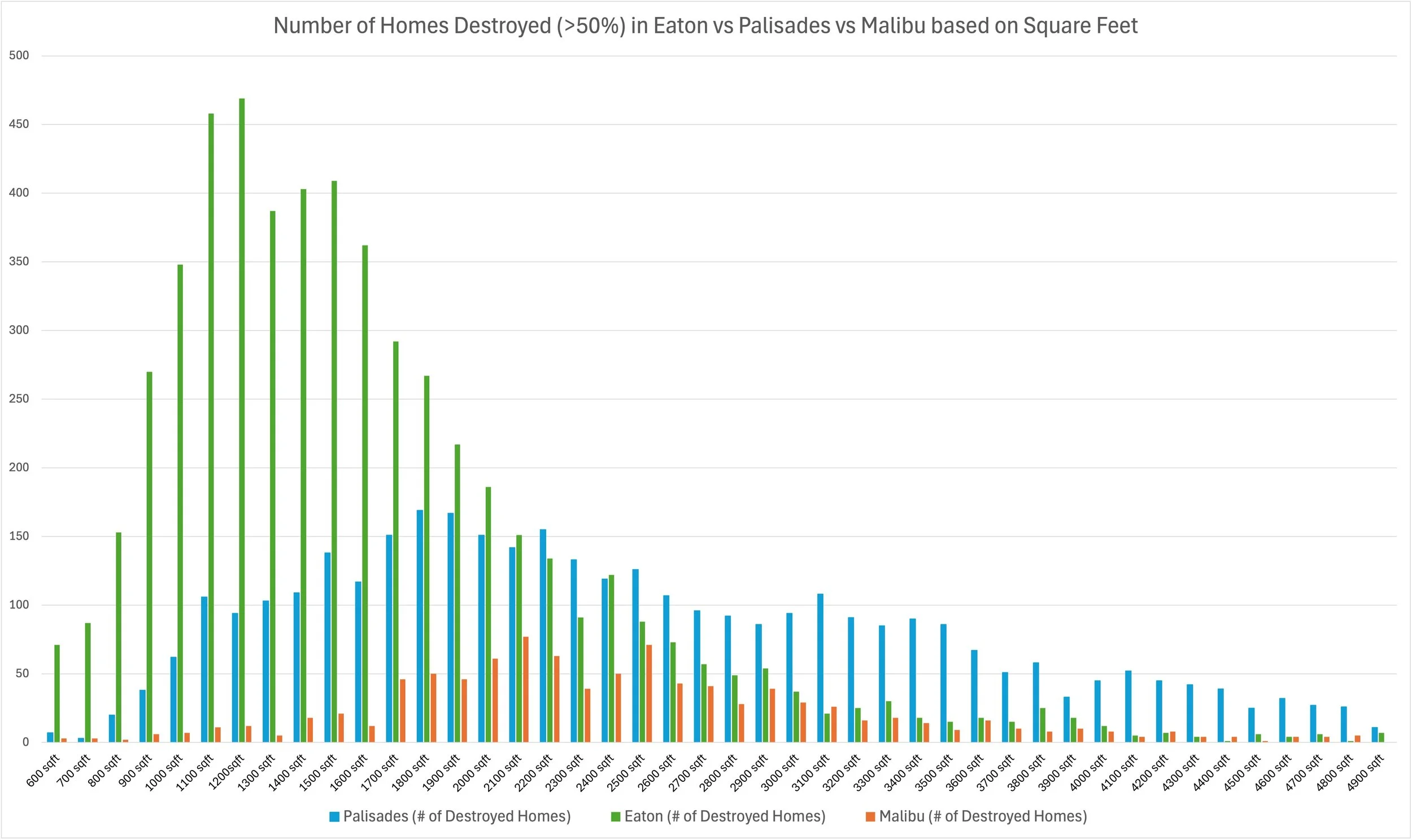The height and width of the screenshot is (840, 1412).
Task: Select the x-axis label "700 sqft"
Action: point(73,771)
